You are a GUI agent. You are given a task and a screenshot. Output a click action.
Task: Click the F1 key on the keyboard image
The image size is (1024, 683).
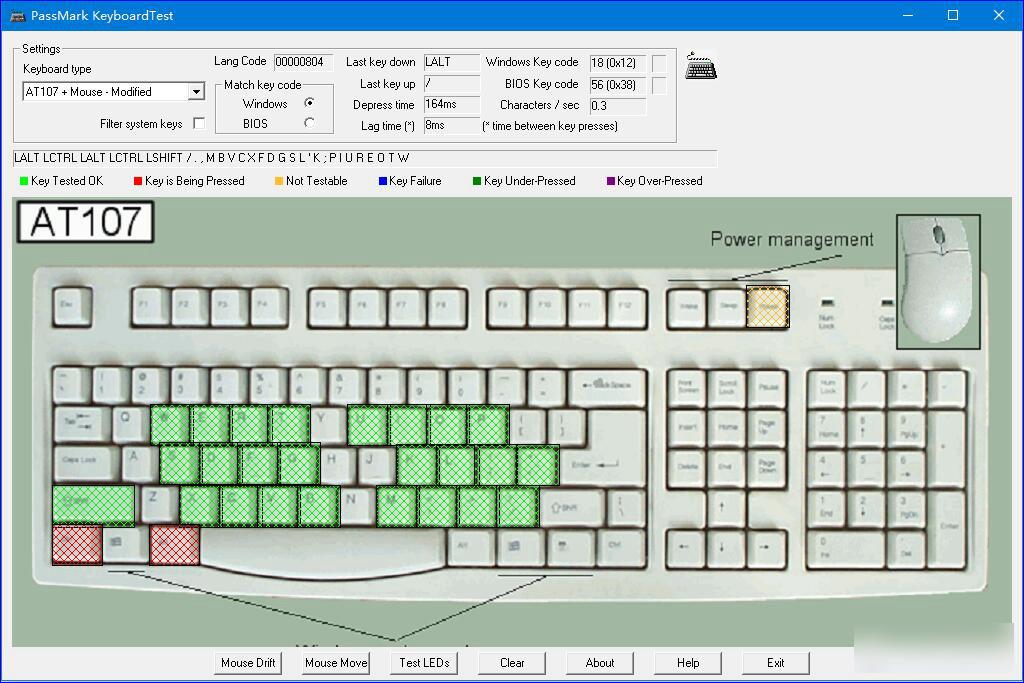150,307
